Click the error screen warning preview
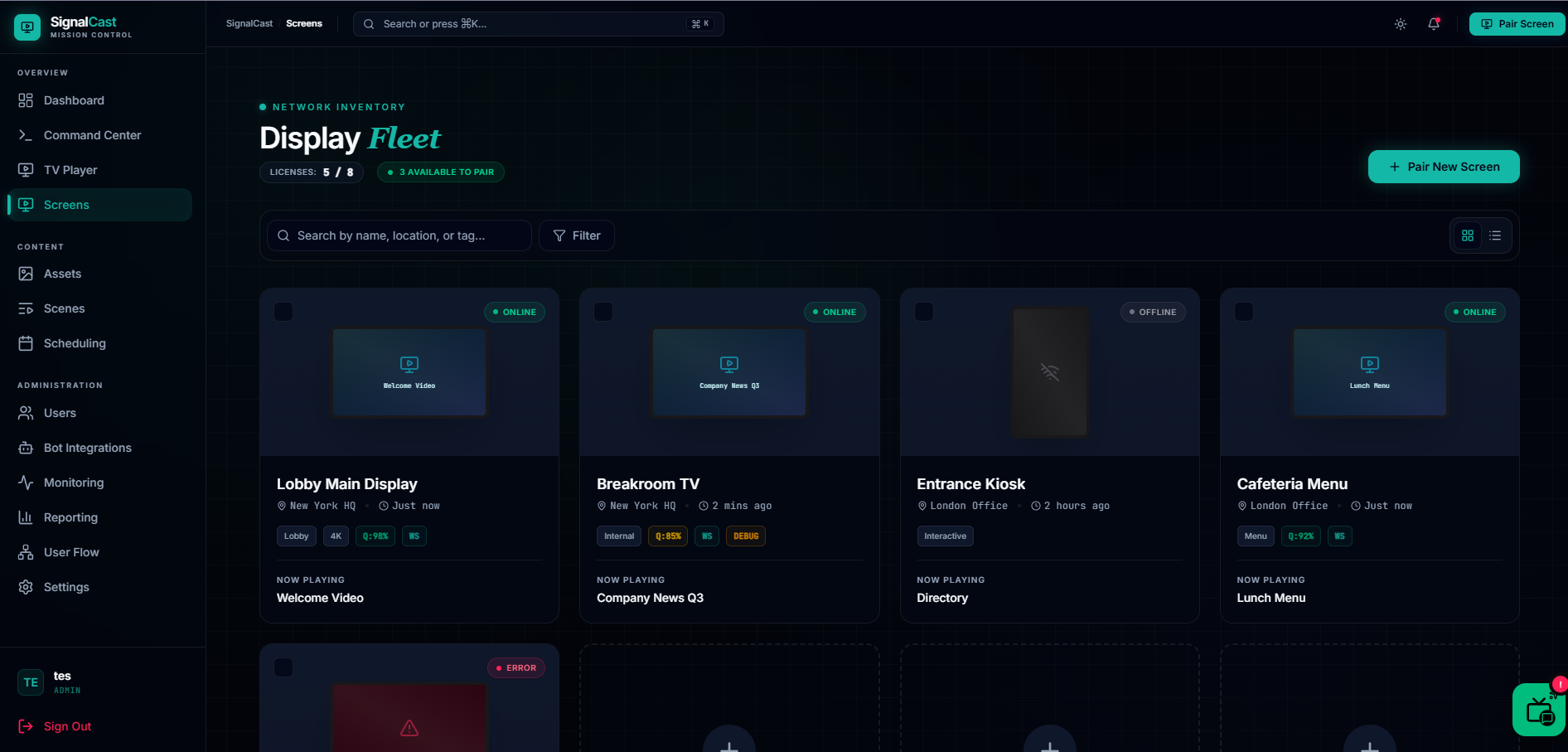 tap(409, 718)
